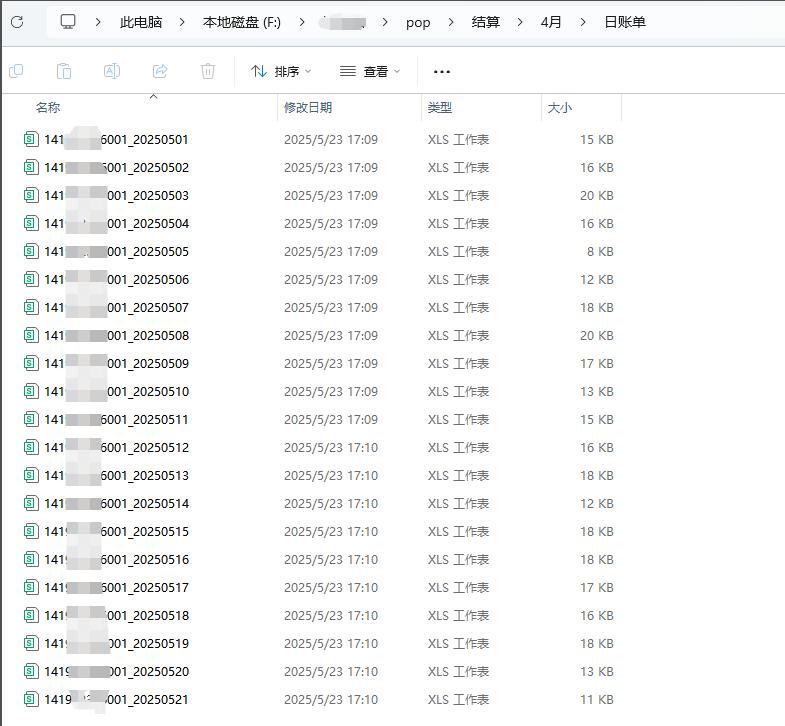Select file icon for _20250515
This screenshot has height=726, width=785.
tap(31, 531)
